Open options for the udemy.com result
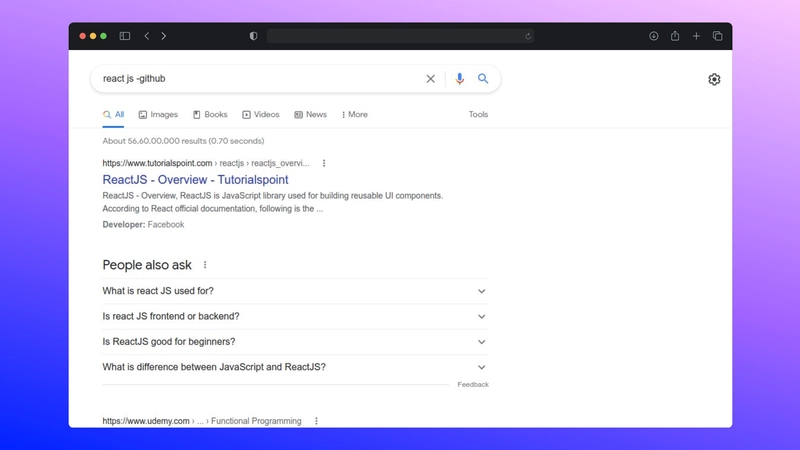Screen dimensions: 800x450 [x=316, y=421]
